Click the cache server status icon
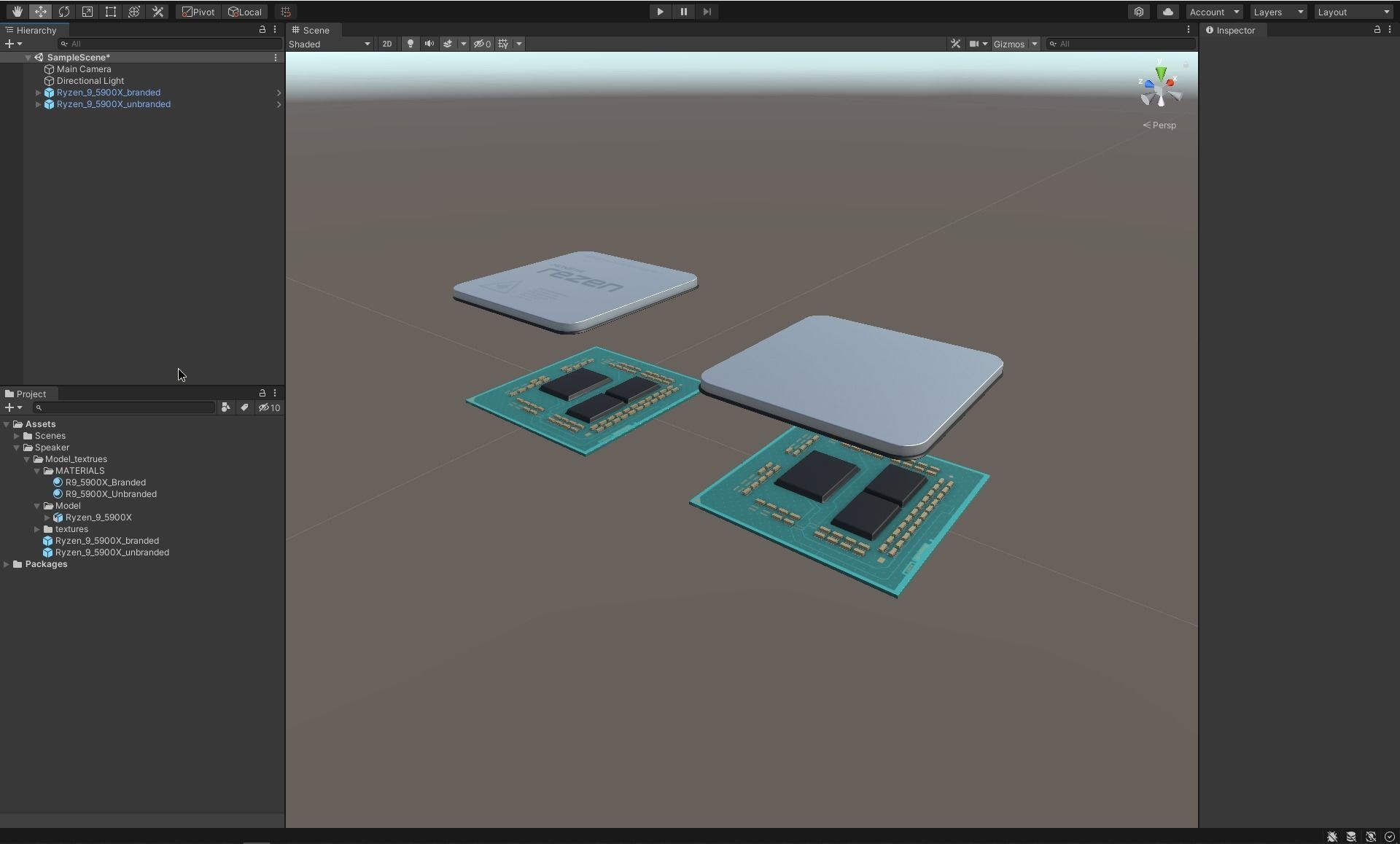The width and height of the screenshot is (1400, 844). point(1351,837)
